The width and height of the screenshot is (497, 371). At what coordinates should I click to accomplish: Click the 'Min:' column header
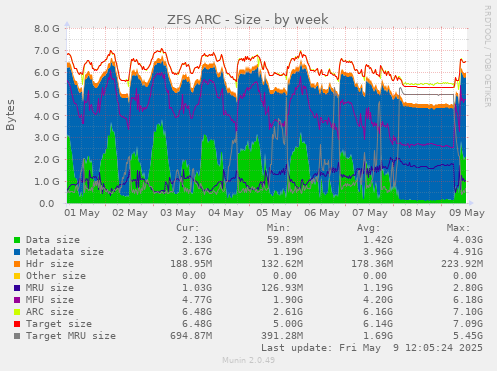(x=278, y=228)
